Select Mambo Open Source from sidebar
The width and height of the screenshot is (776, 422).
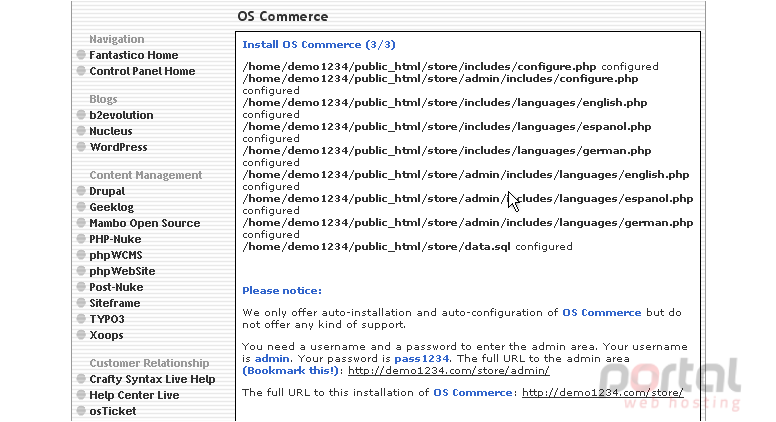[x=145, y=223]
